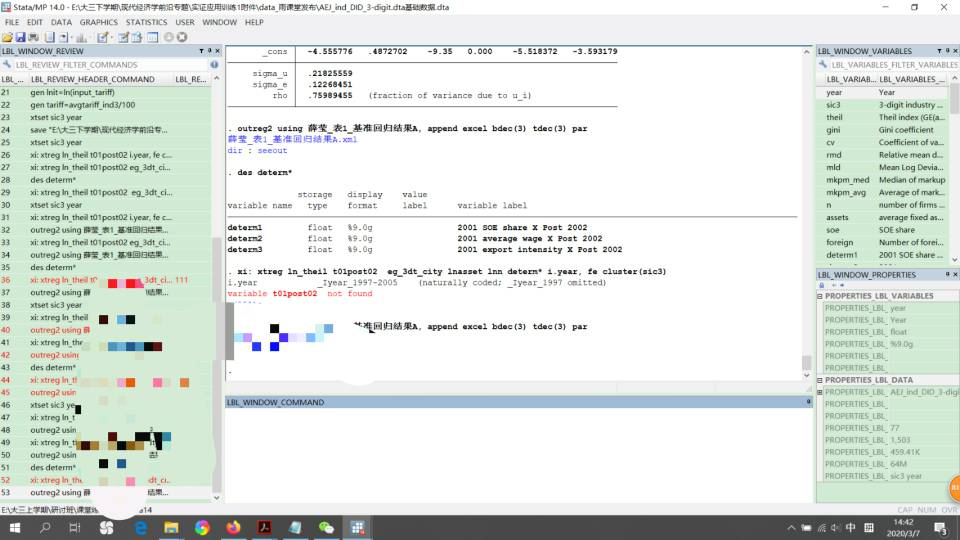
Task: Open the WINDOW menu
Action: (x=219, y=22)
